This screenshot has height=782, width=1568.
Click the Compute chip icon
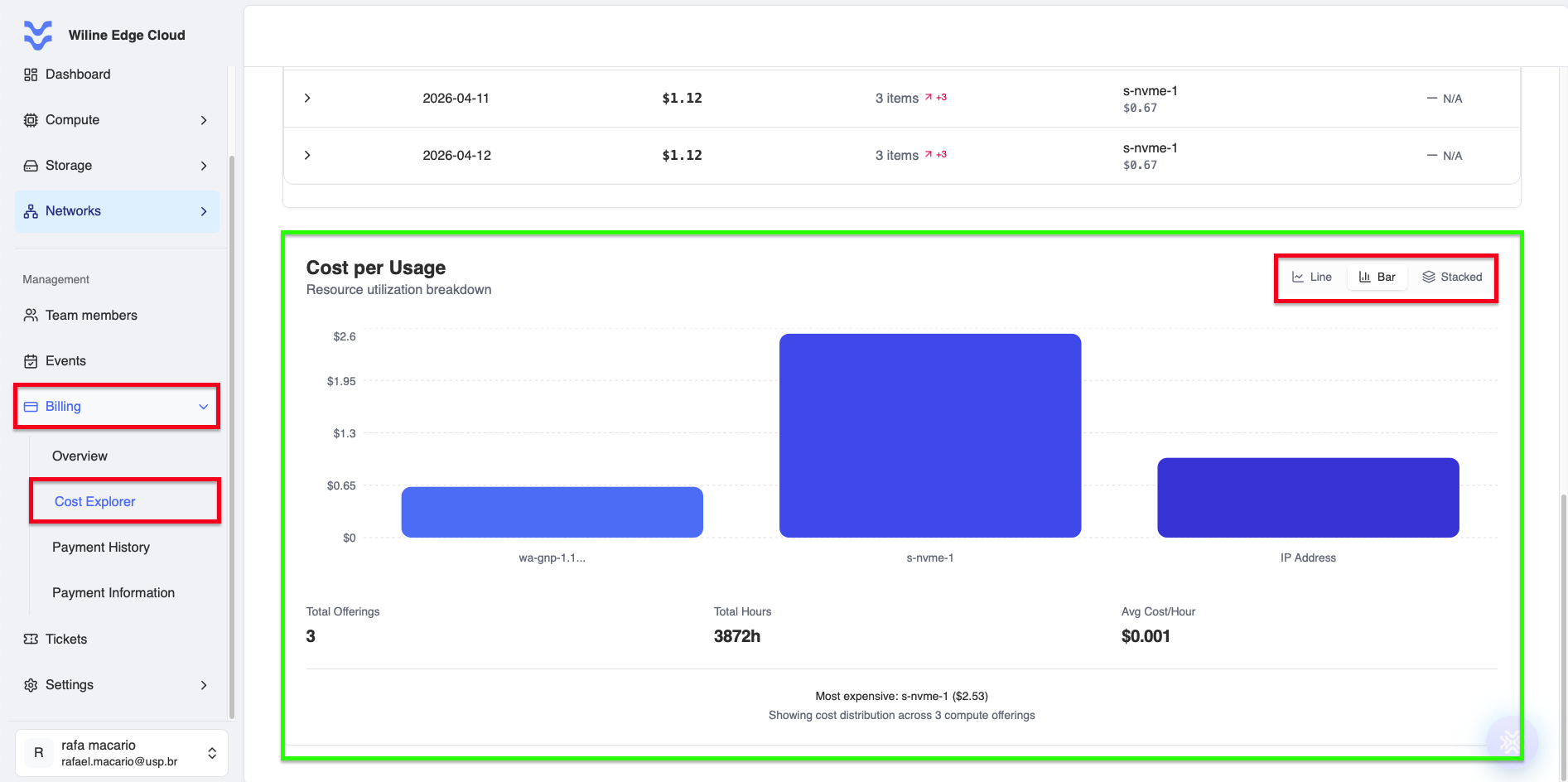(x=31, y=120)
